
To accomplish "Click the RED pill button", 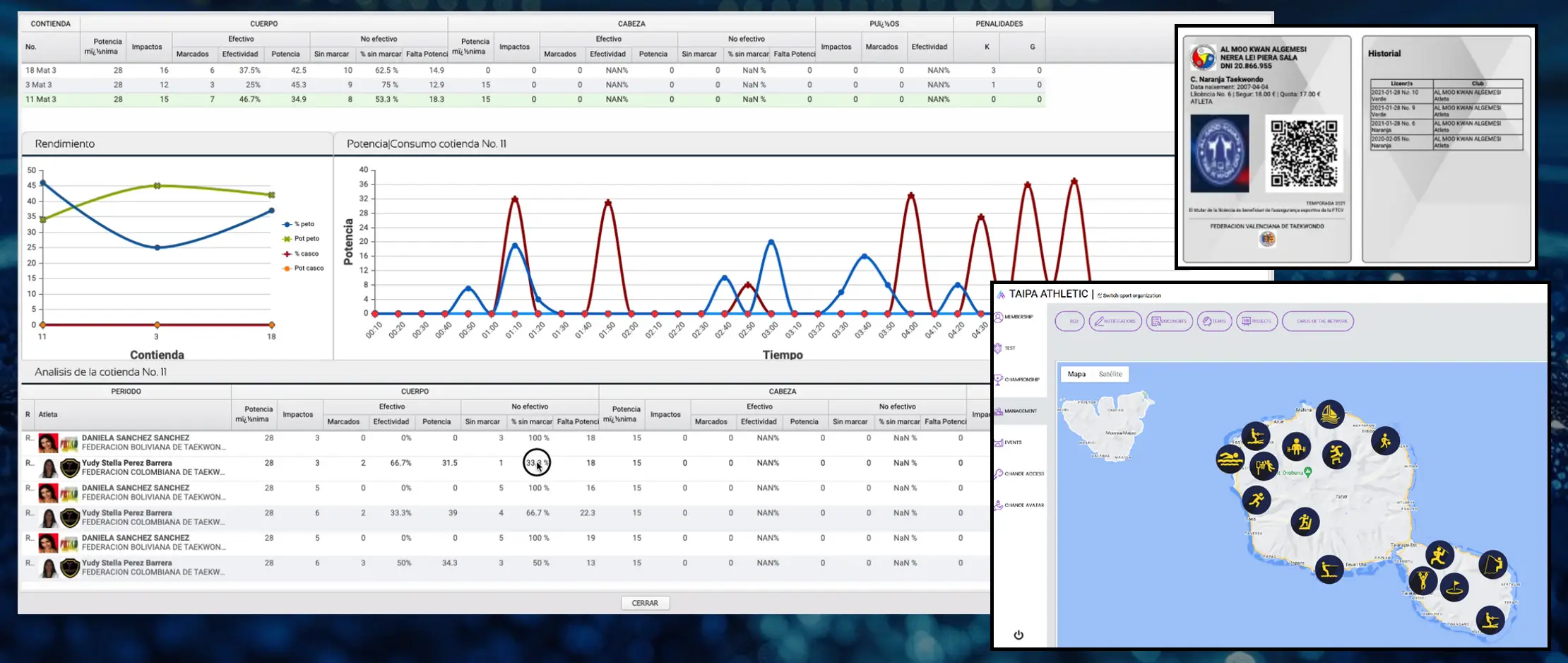I will click(1070, 321).
